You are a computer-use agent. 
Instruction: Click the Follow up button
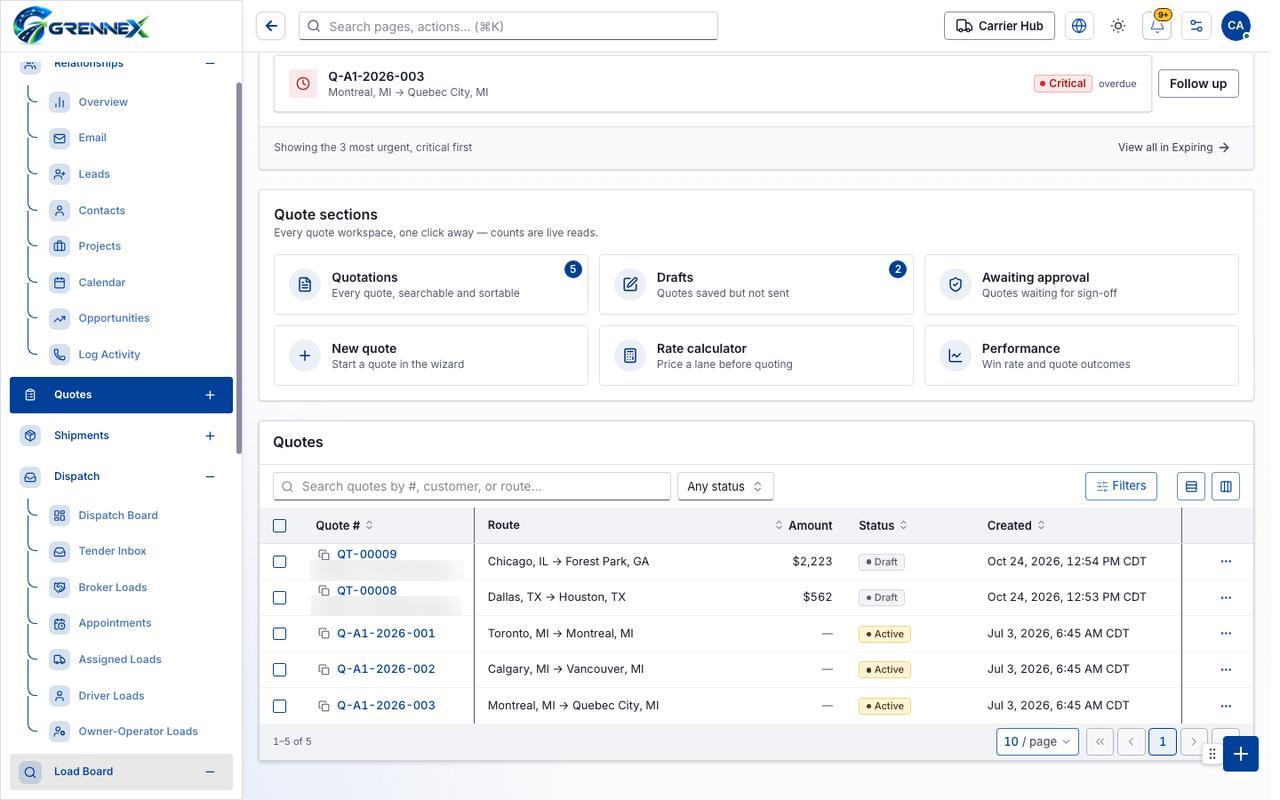click(1198, 84)
